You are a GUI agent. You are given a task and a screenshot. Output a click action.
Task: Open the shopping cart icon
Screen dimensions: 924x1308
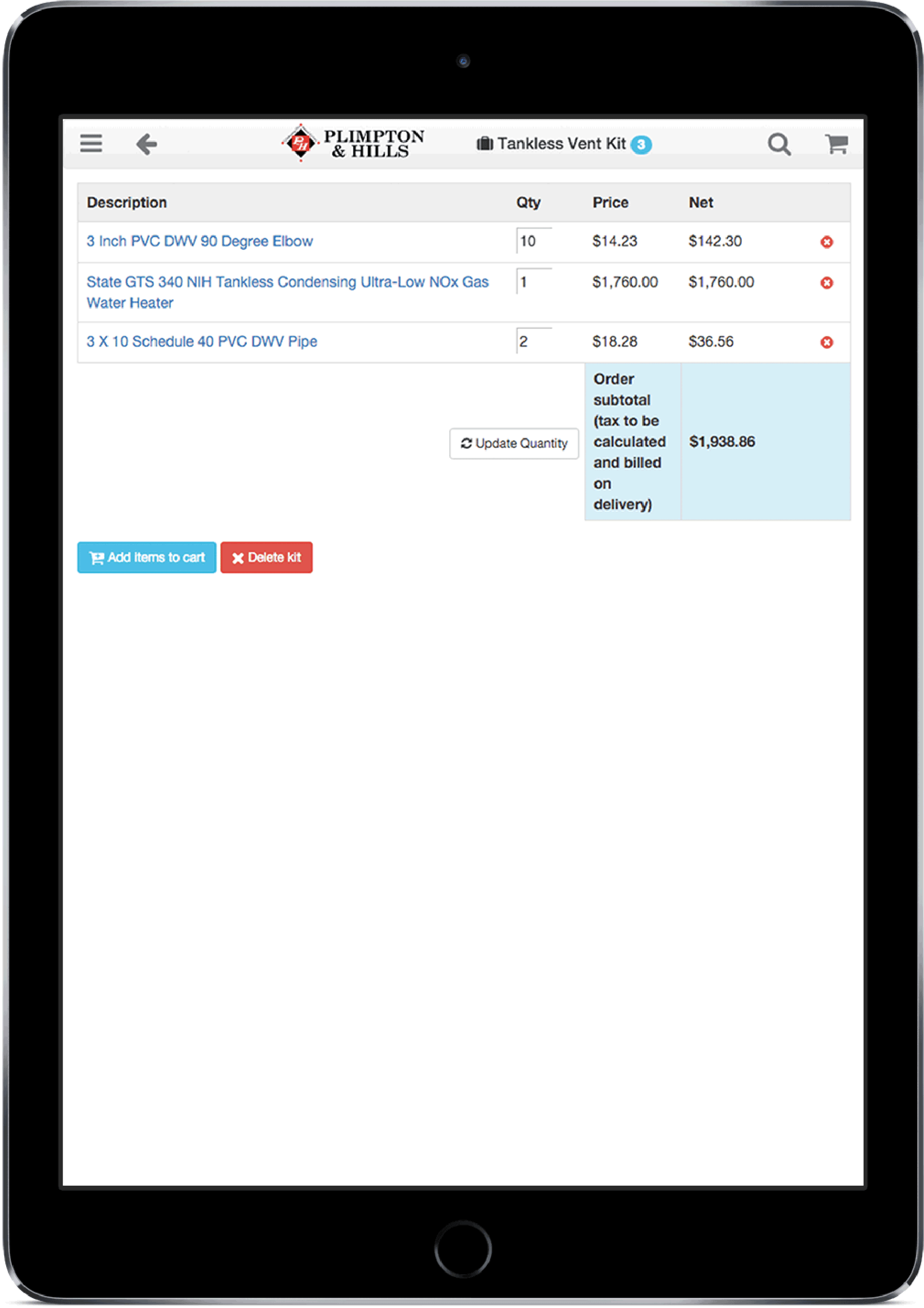click(x=836, y=144)
